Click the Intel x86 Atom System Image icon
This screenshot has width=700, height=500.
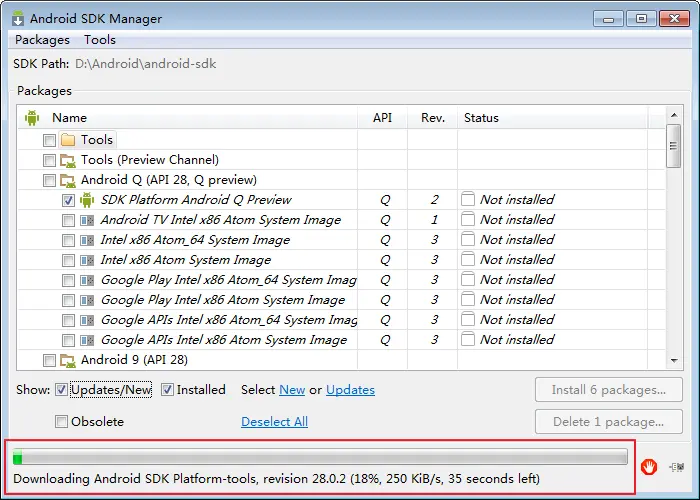click(x=87, y=260)
